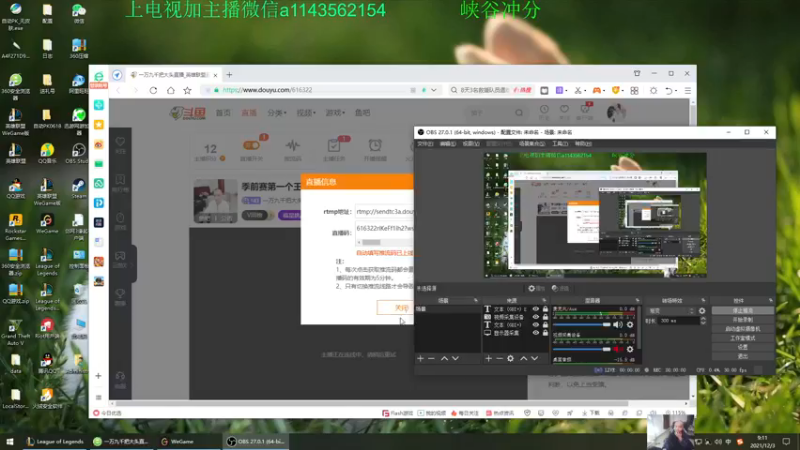Move selected OBS source down
The image size is (800, 450).
point(535,359)
